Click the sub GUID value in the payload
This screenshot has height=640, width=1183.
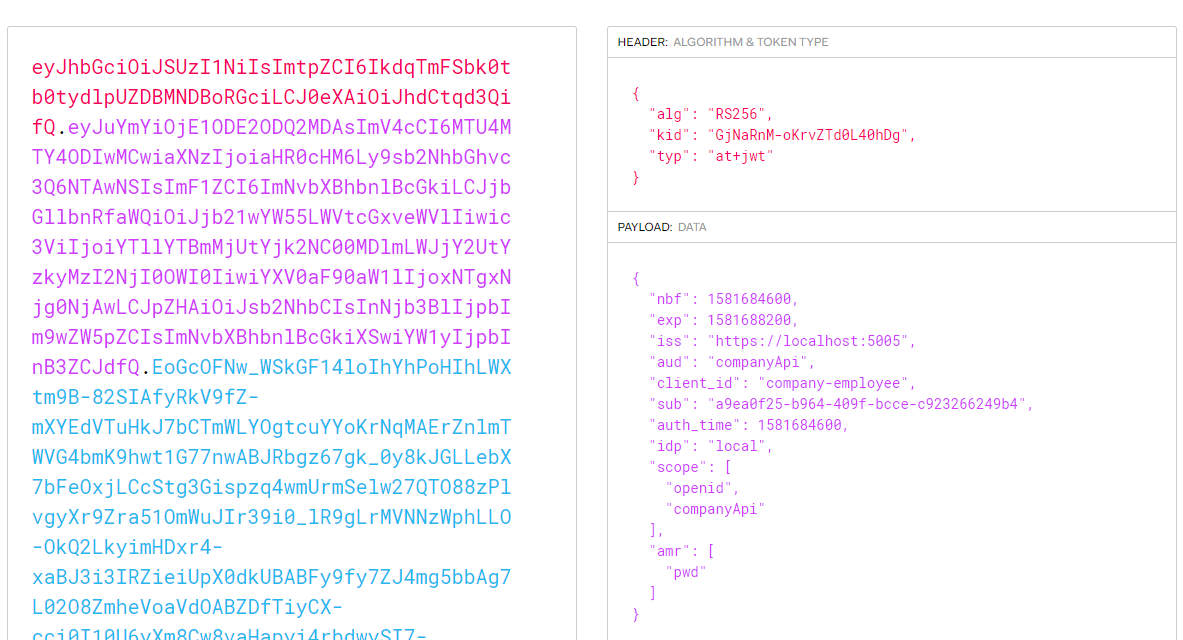click(x=870, y=404)
